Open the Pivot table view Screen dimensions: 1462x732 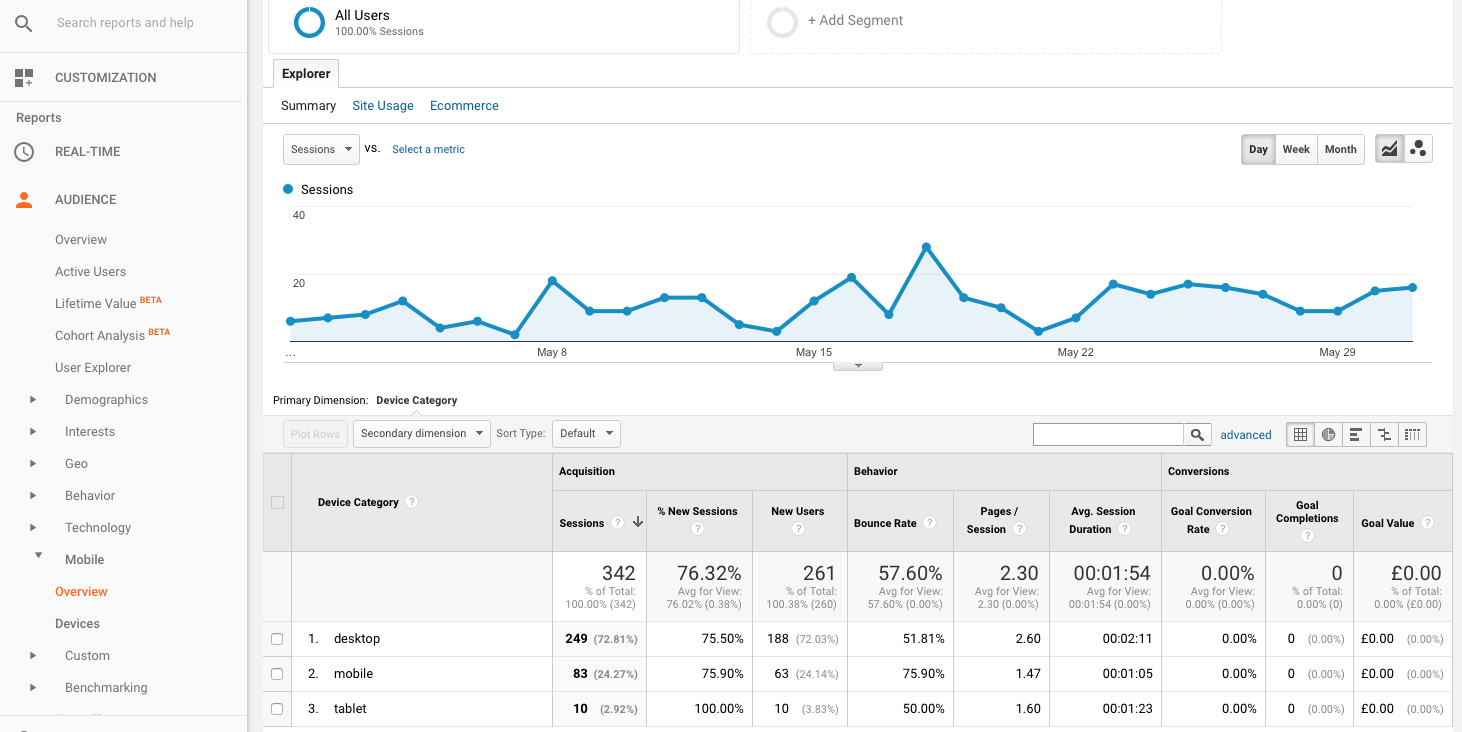[1412, 434]
